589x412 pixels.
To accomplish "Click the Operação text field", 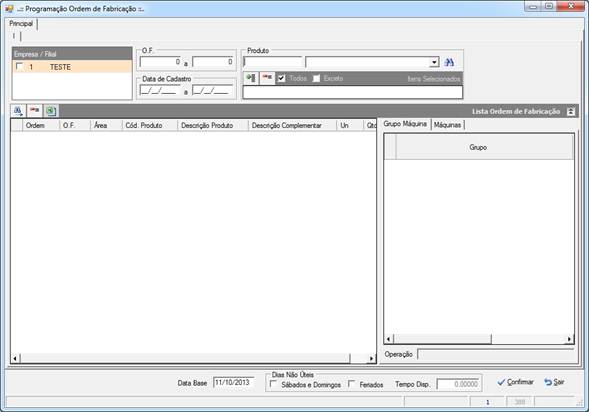I will (495, 354).
